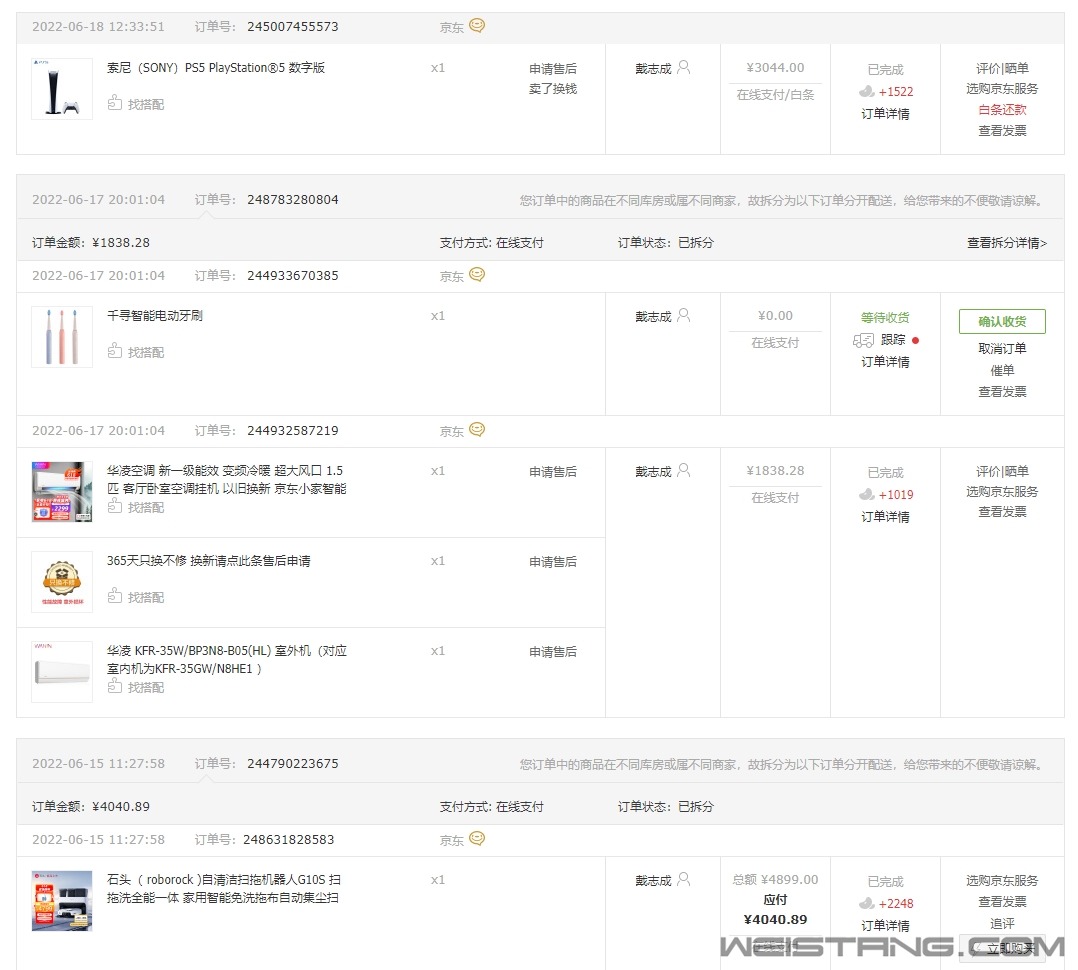Click recipient person icon in 千寻 toothbrush row
Image resolution: width=1078 pixels, height=970 pixels.
(683, 316)
